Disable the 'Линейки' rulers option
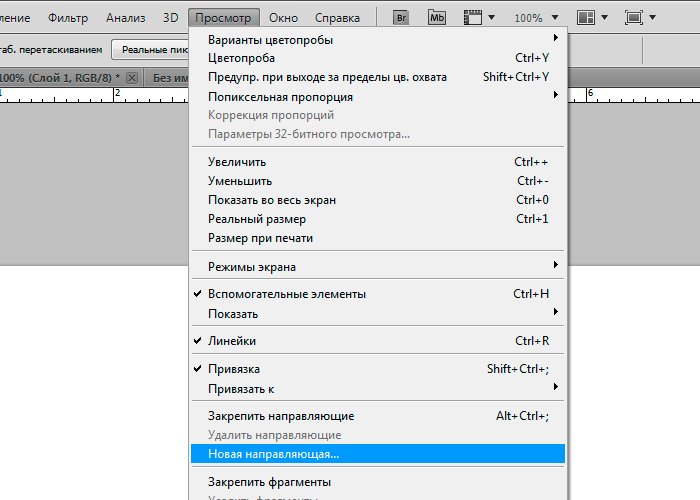700x500 pixels. click(x=232, y=341)
